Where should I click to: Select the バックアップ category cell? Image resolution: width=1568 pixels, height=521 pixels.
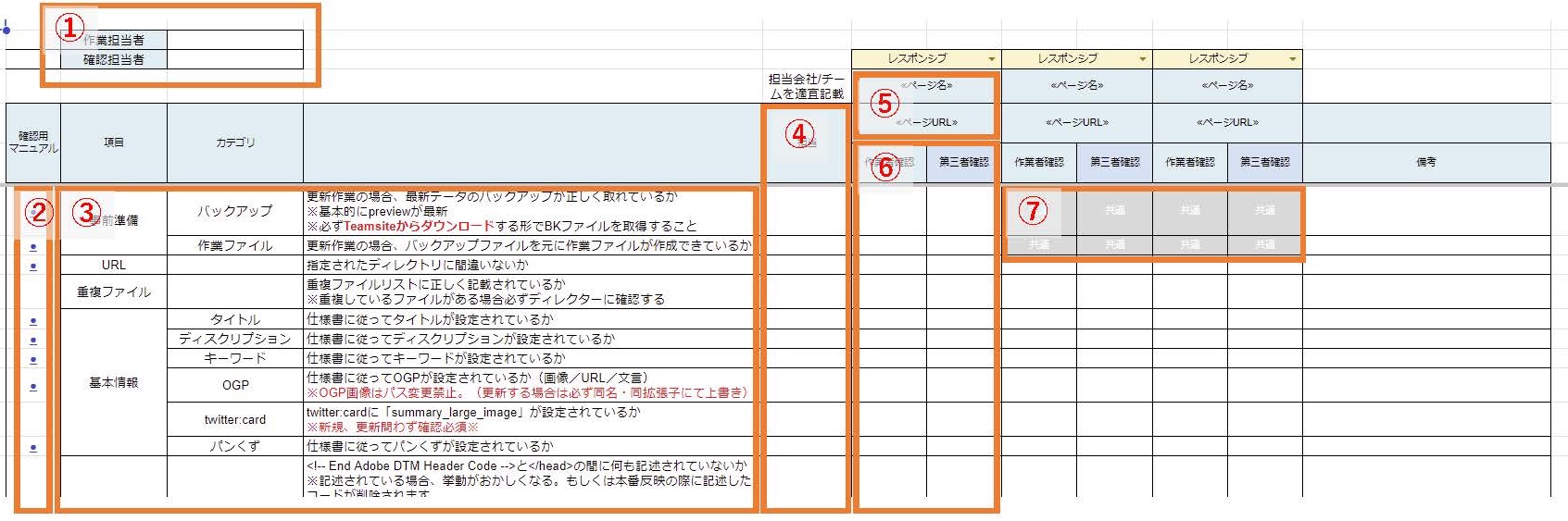click(235, 211)
